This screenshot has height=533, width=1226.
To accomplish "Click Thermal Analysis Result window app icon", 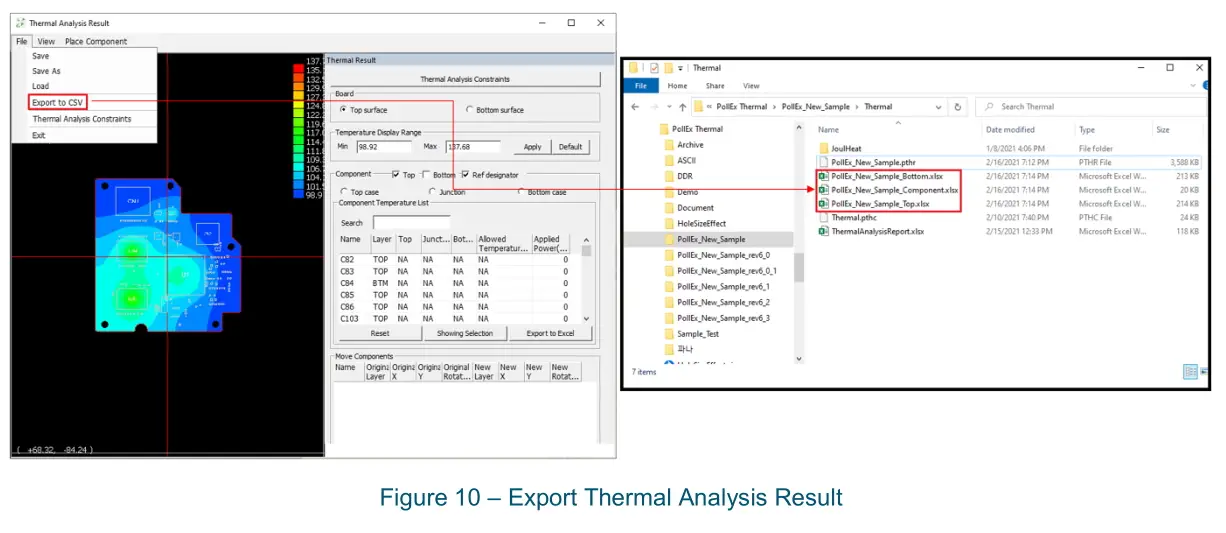I will click(20, 23).
